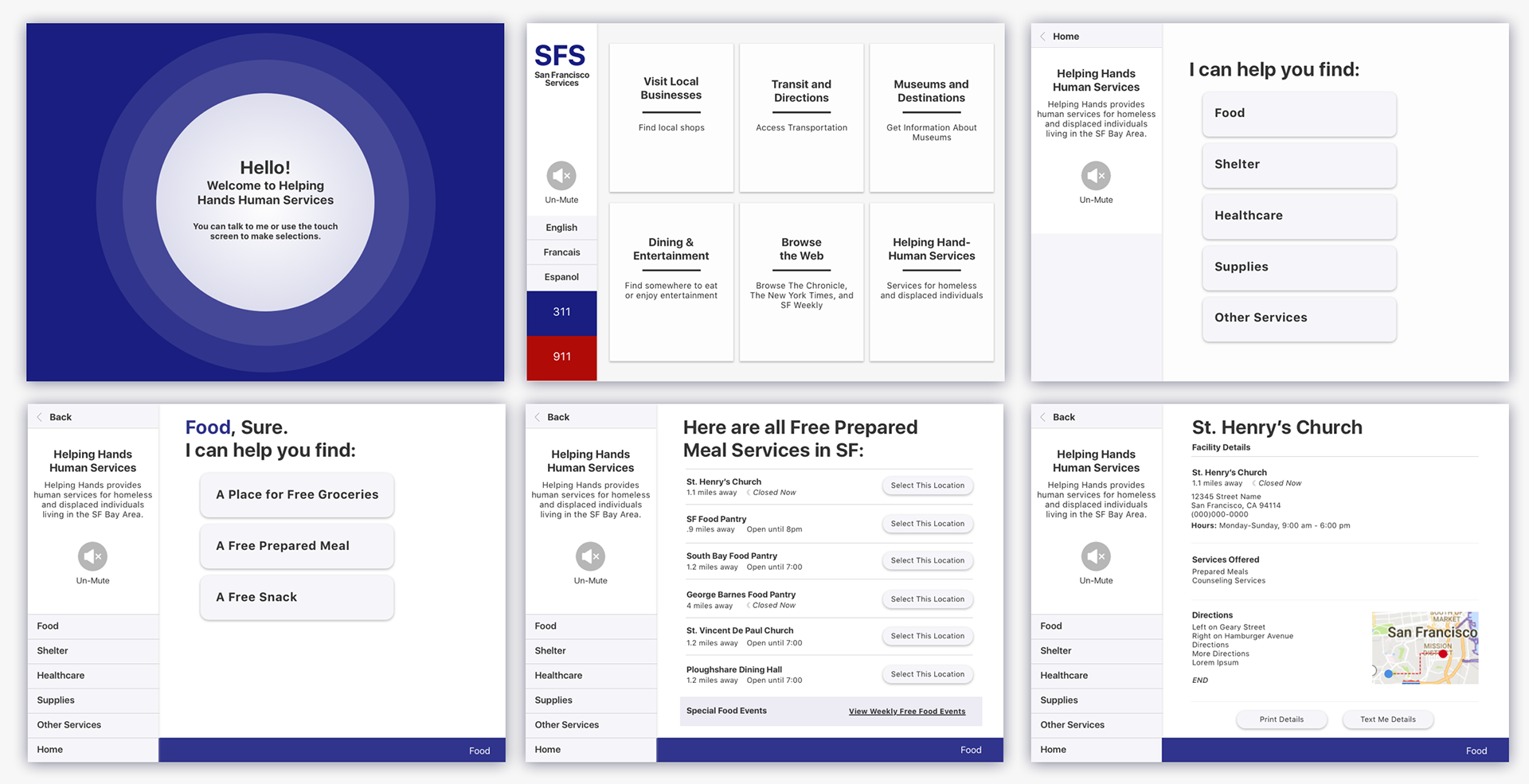The height and width of the screenshot is (784, 1529).
Task: Select This Location for SF Food Pantry
Action: coord(927,524)
